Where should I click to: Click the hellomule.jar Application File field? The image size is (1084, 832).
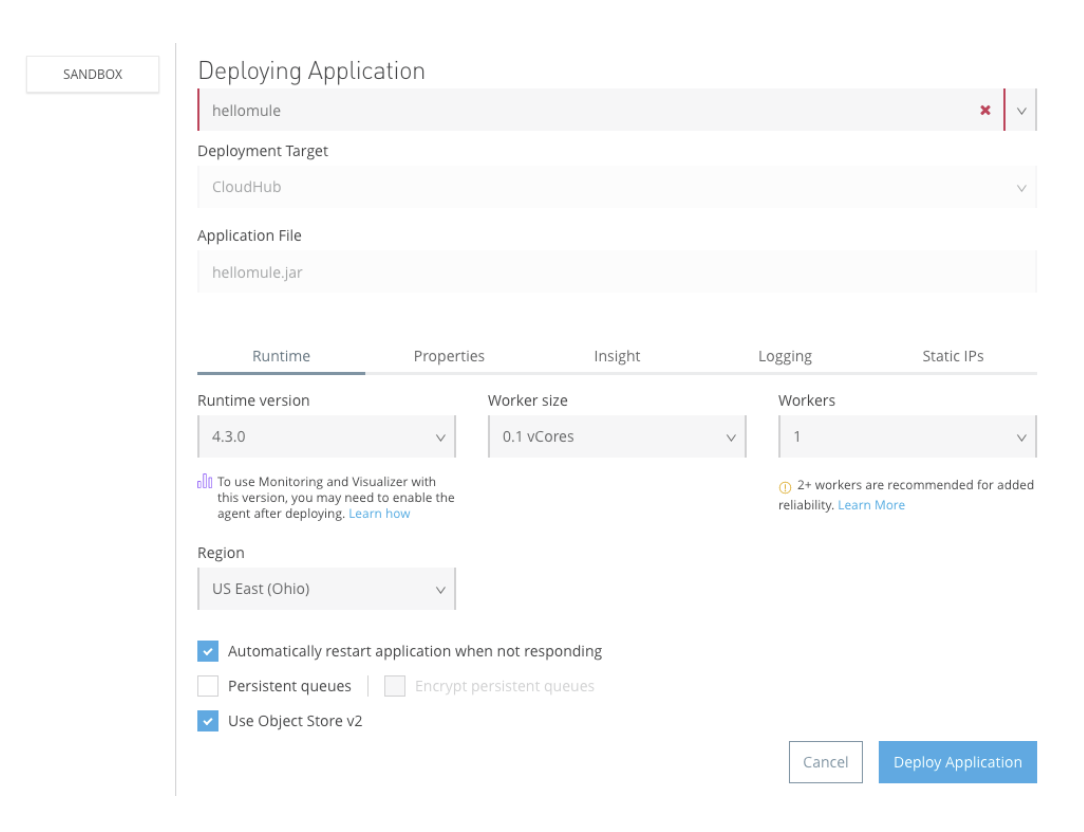[617, 272]
